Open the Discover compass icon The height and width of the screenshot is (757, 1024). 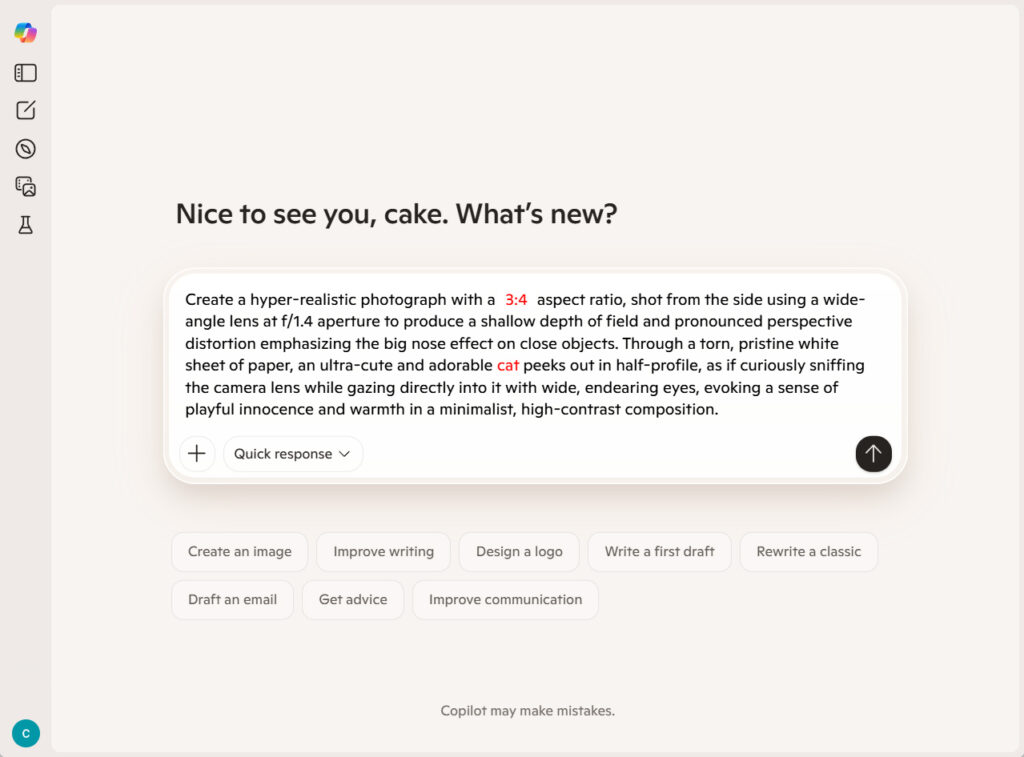[x=26, y=149]
